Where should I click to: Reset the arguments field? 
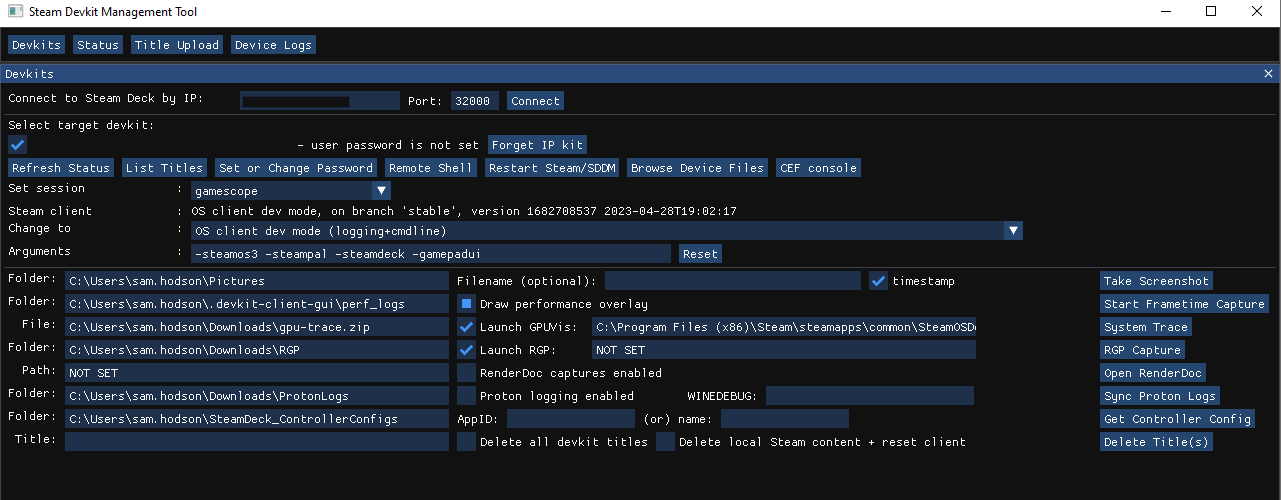click(700, 254)
